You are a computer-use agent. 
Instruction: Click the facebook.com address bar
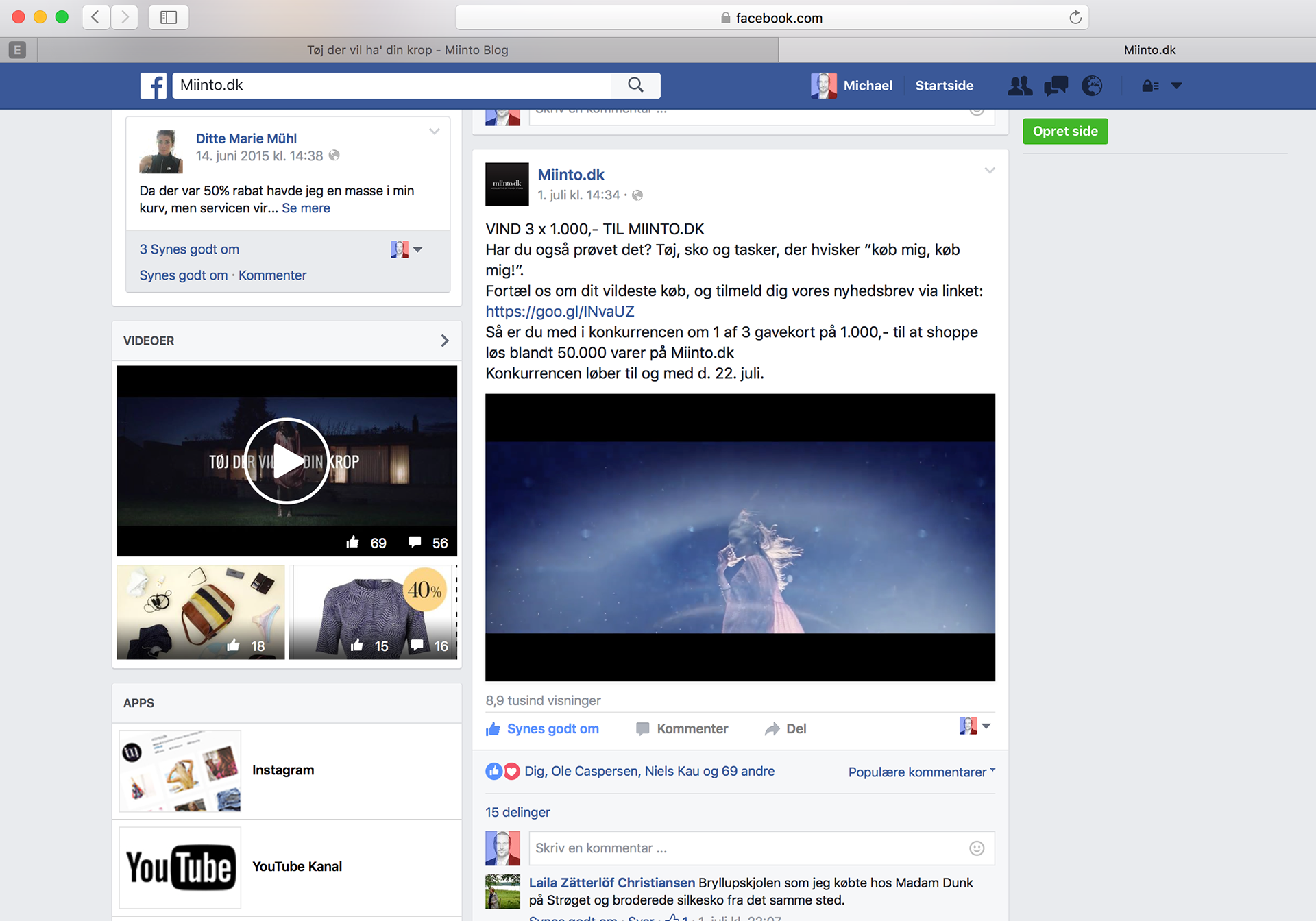click(772, 18)
